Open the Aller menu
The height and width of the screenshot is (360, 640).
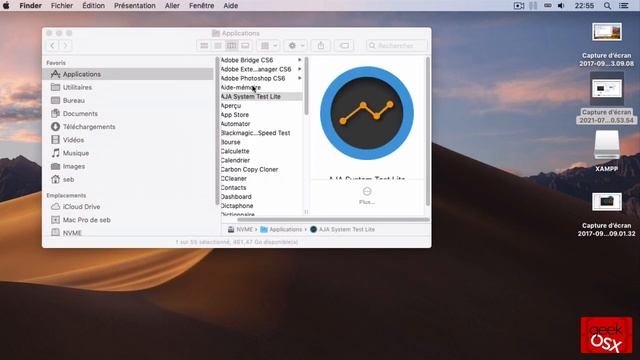pyautogui.click(x=172, y=6)
